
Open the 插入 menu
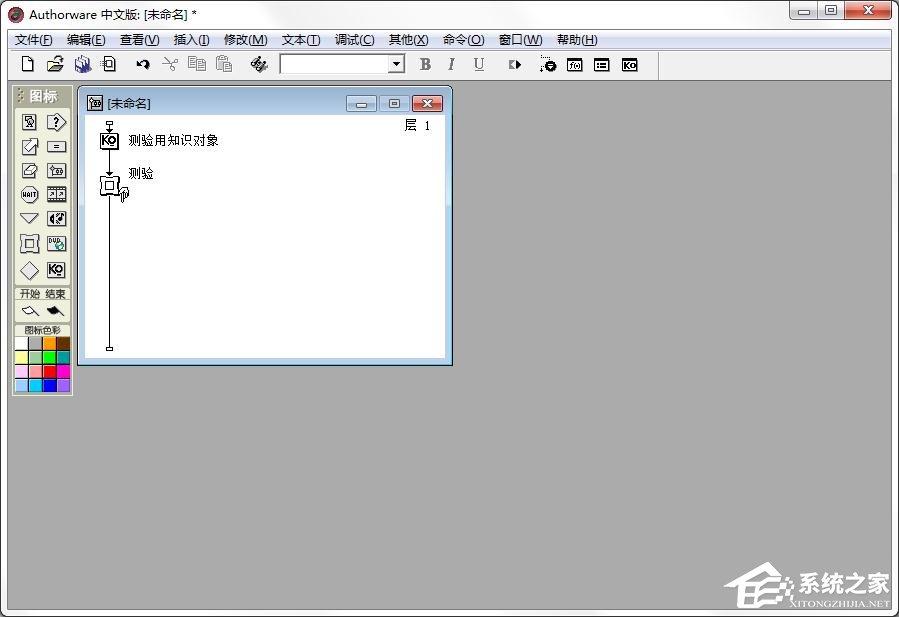point(190,40)
